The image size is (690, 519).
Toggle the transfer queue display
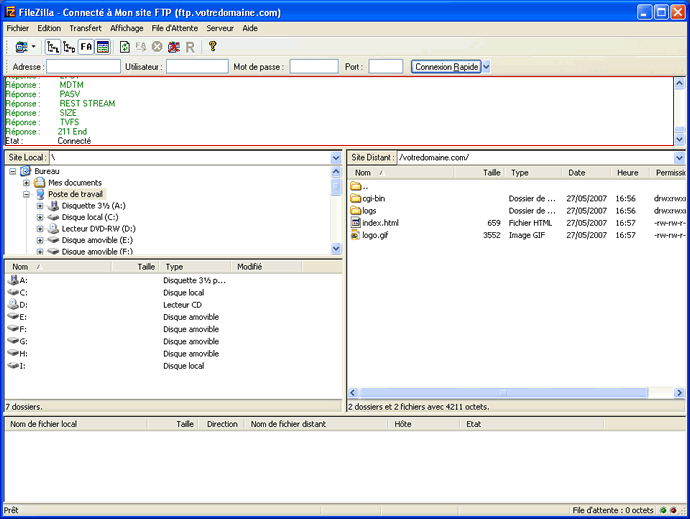click(x=103, y=47)
